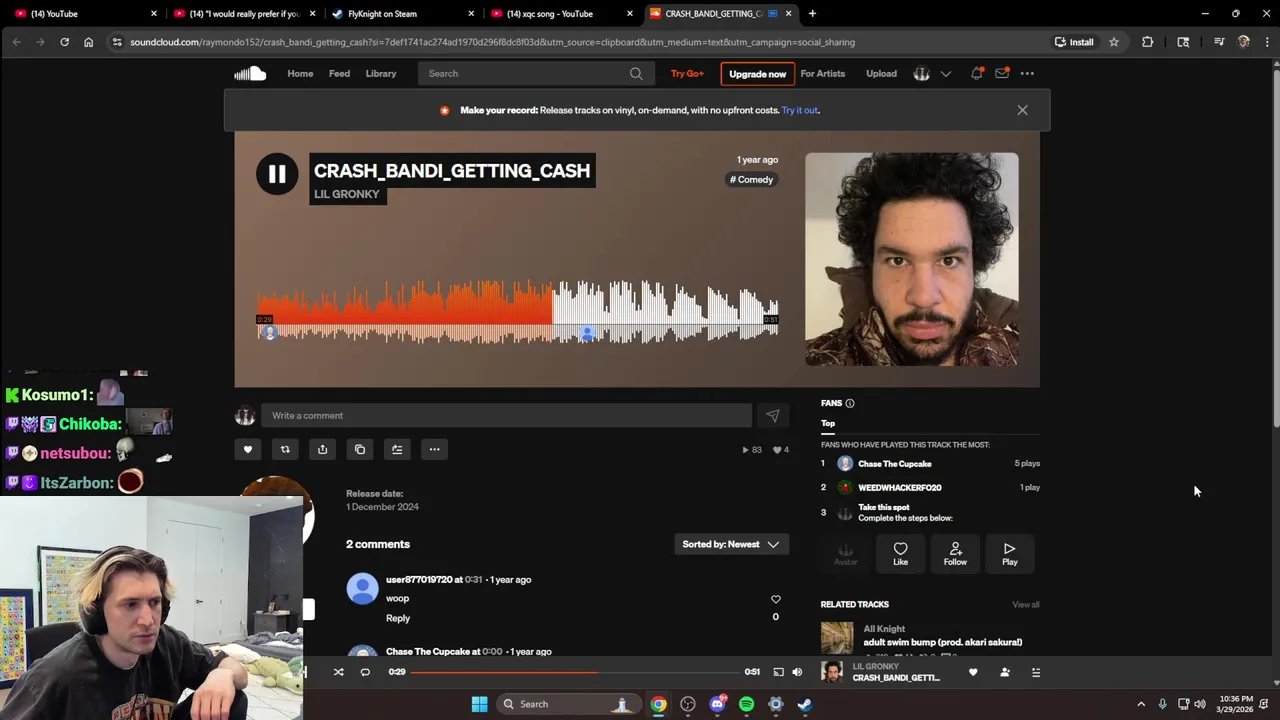This screenshot has height=720, width=1280.
Task: Click the SoundCloud logo
Action: pos(250,73)
